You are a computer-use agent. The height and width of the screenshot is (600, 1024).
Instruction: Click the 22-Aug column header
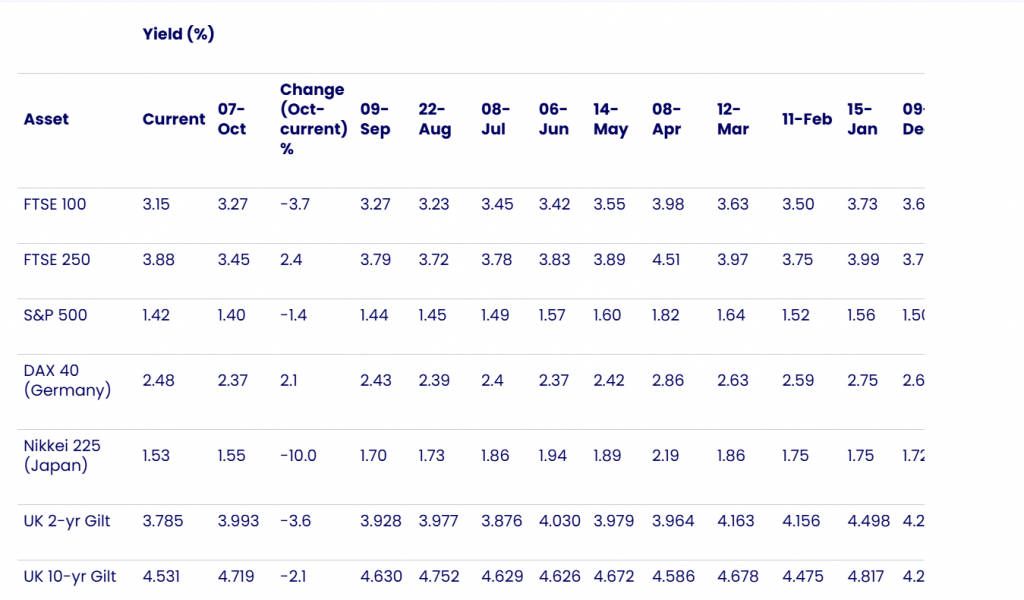tap(435, 119)
